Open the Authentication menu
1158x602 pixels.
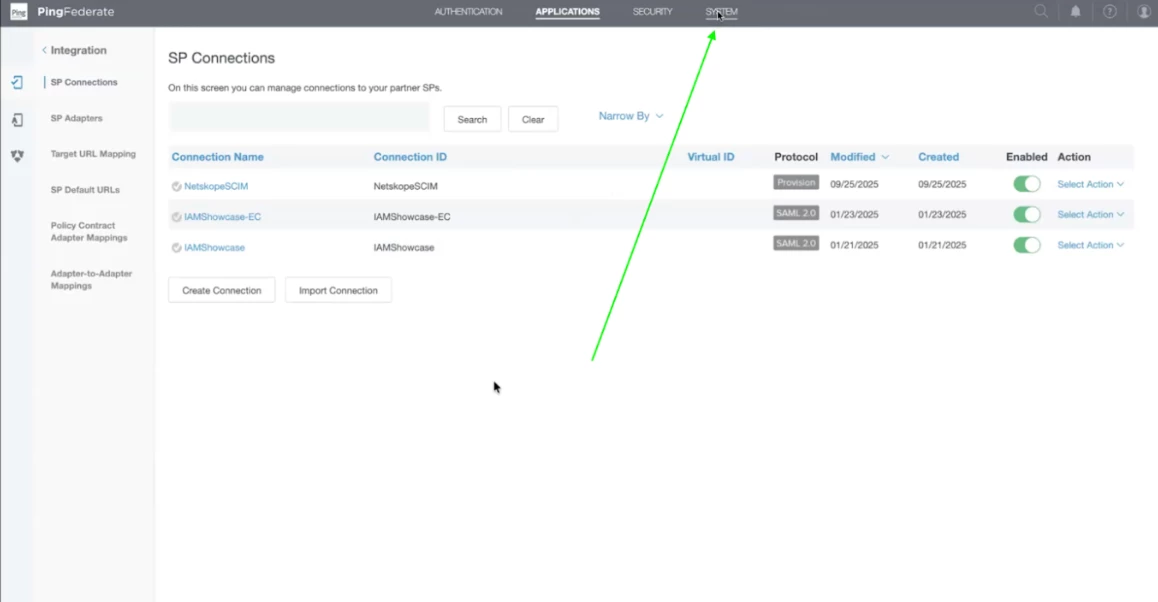coord(468,12)
